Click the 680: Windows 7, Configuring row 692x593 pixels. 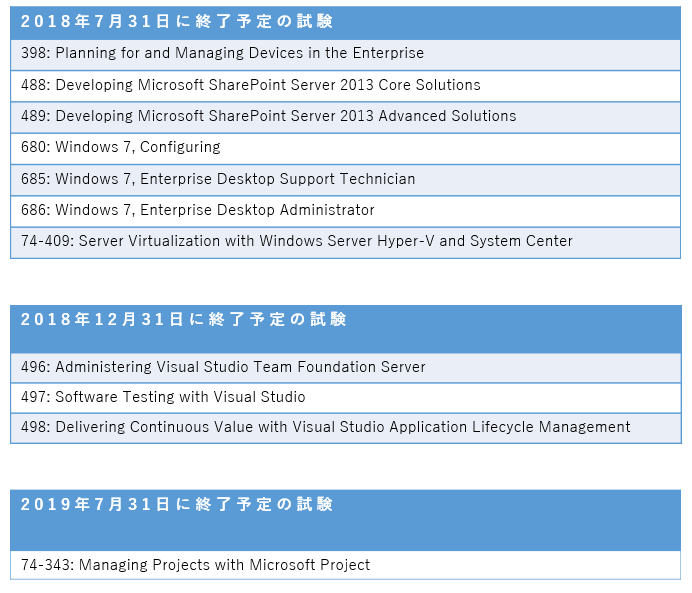(x=346, y=149)
